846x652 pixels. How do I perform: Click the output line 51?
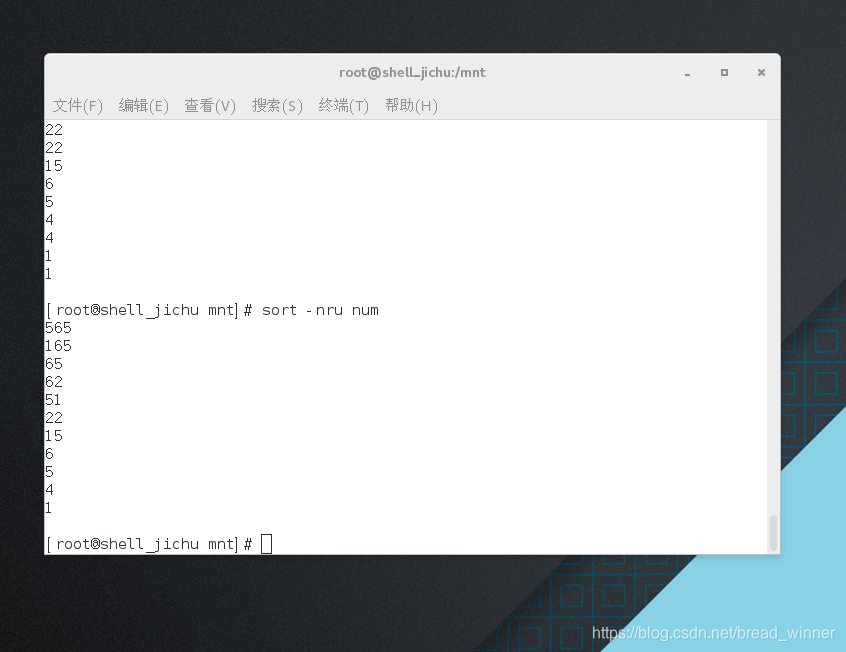pos(53,399)
